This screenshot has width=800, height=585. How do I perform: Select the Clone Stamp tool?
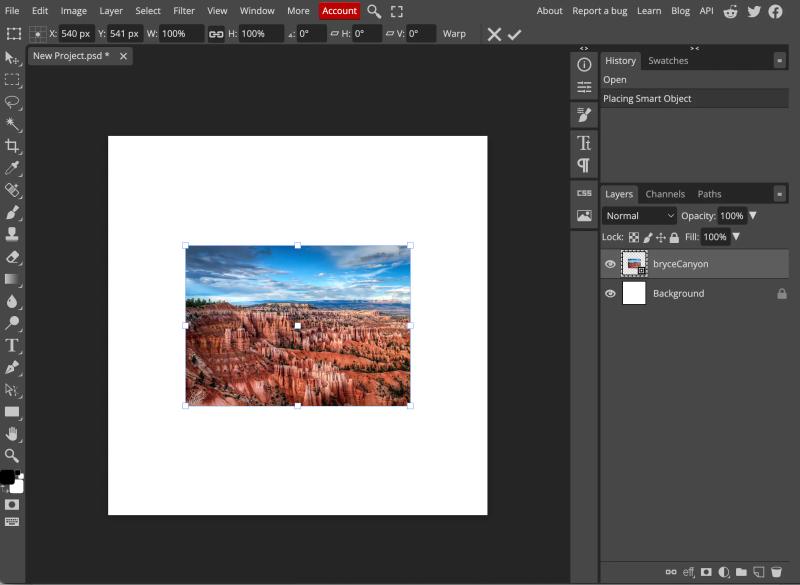(12, 234)
